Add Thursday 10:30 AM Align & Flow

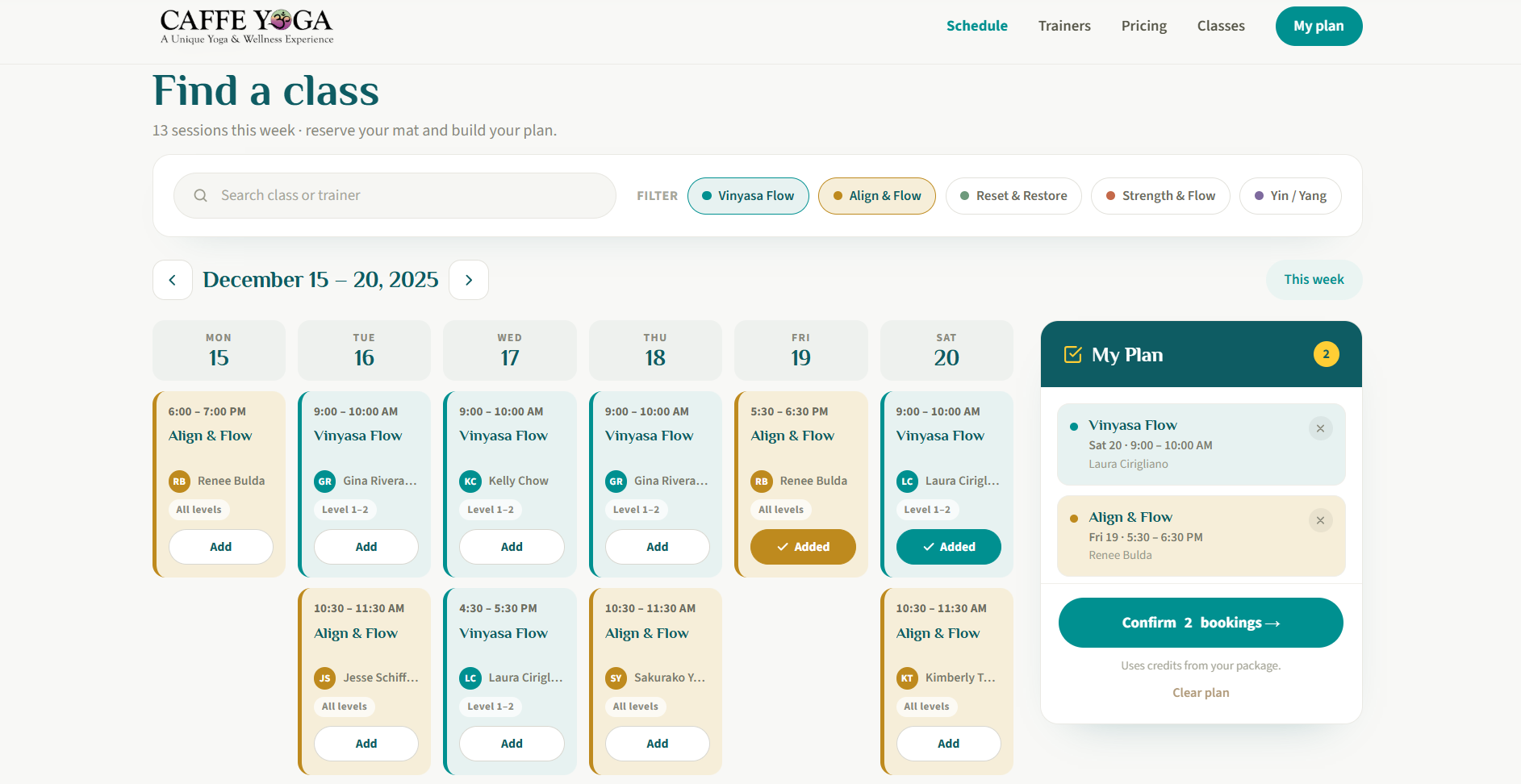click(658, 744)
